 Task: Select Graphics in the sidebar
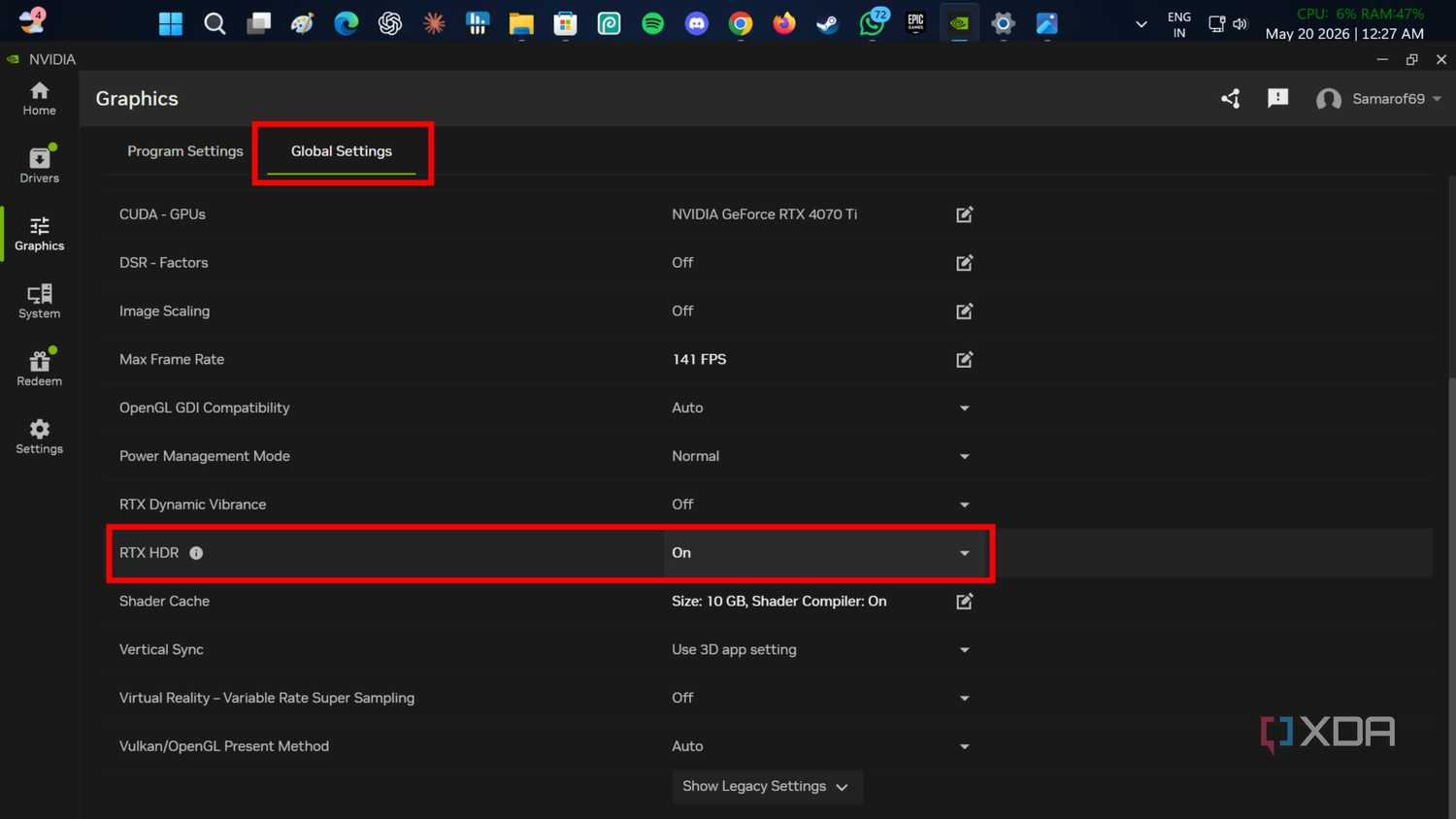(39, 234)
